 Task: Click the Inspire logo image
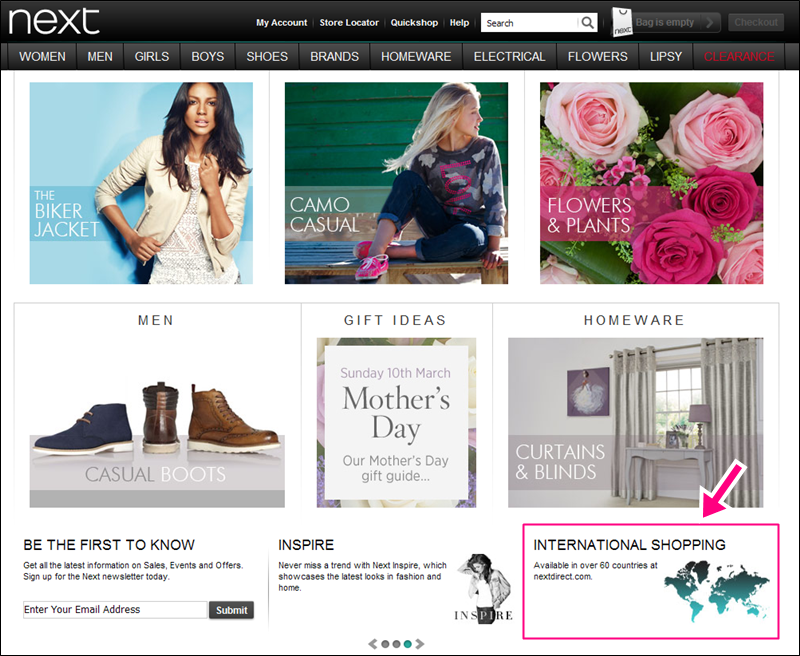coord(483,588)
